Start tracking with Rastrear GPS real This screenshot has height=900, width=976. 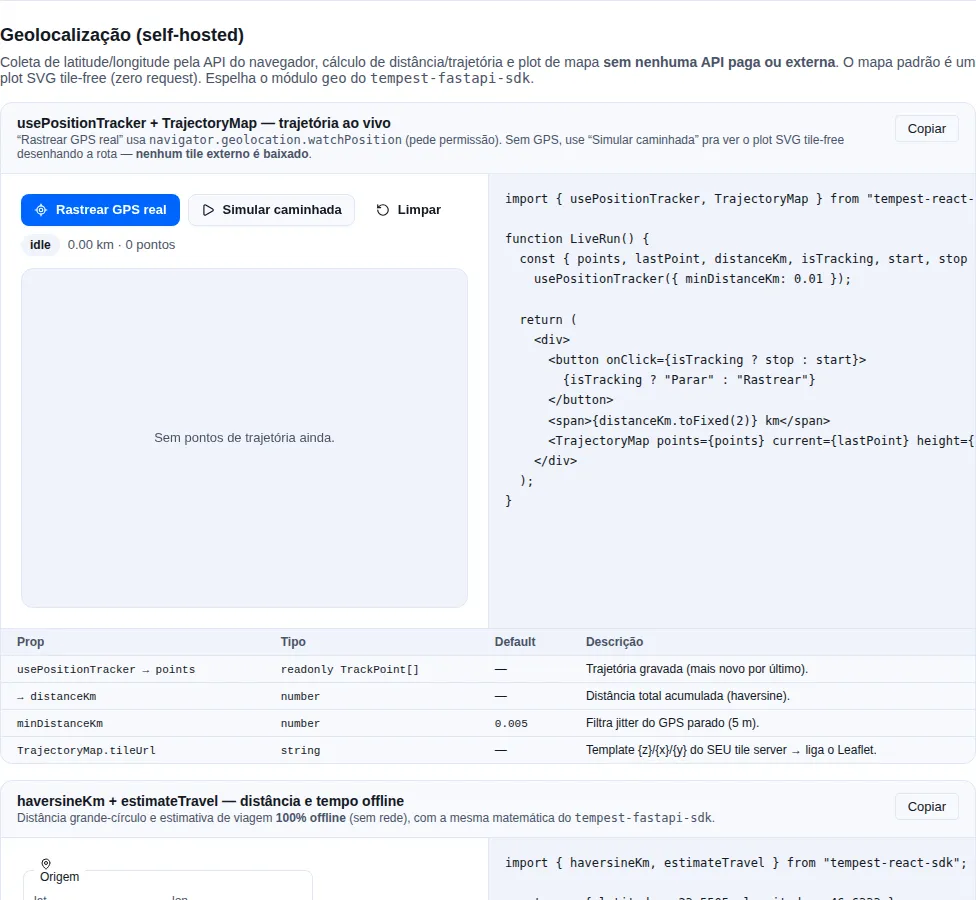tap(100, 210)
